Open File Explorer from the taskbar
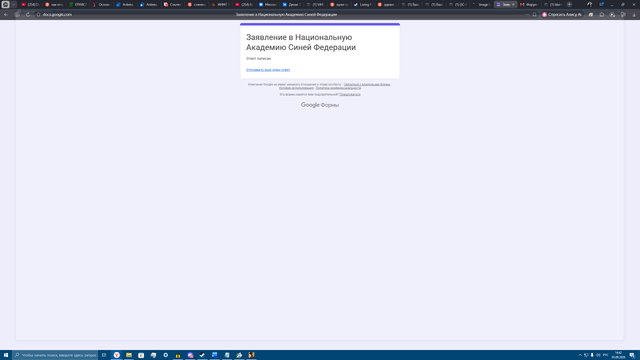The width and height of the screenshot is (640, 360). click(x=129, y=355)
